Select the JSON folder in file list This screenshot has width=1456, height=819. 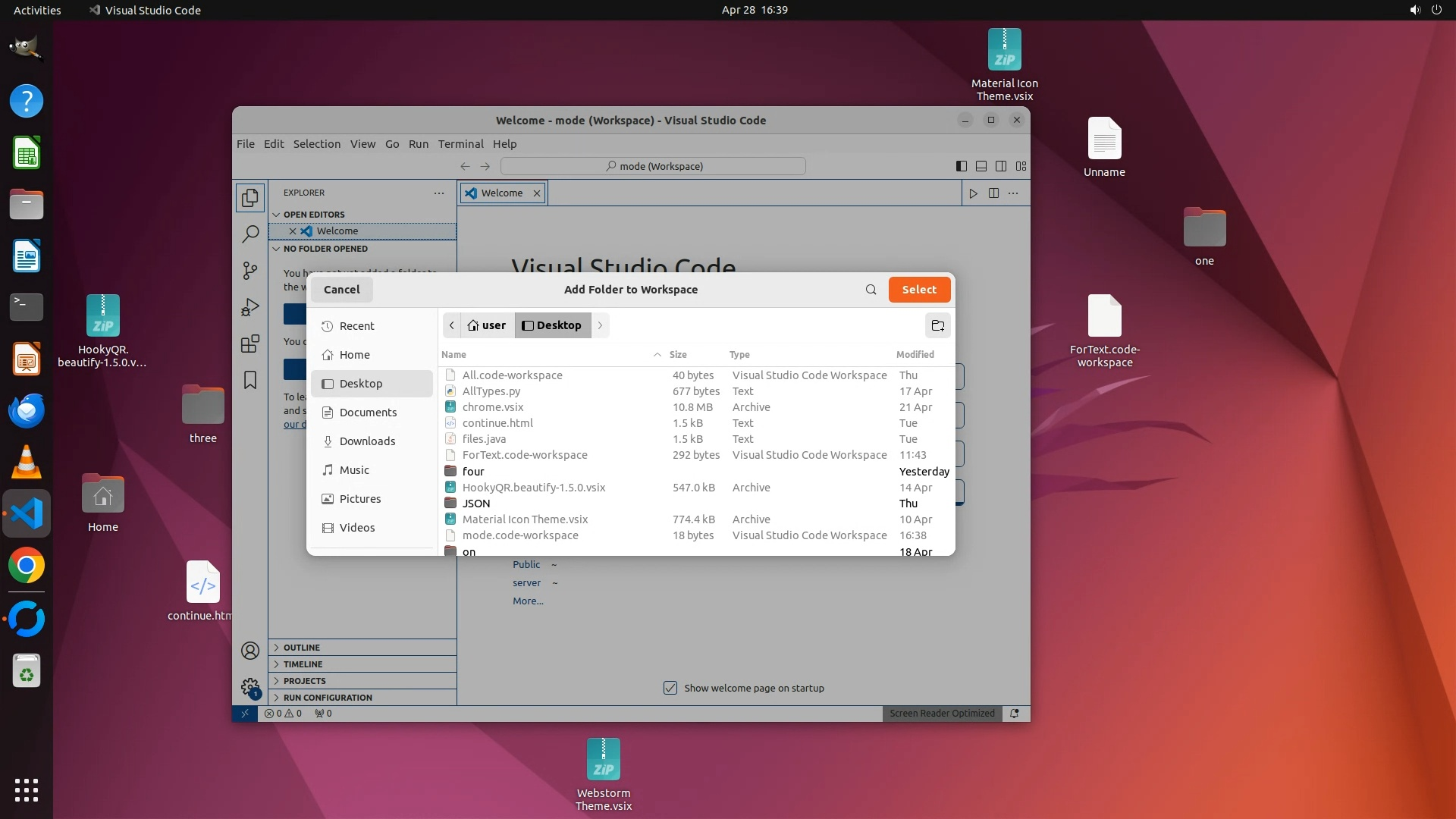coord(476,504)
